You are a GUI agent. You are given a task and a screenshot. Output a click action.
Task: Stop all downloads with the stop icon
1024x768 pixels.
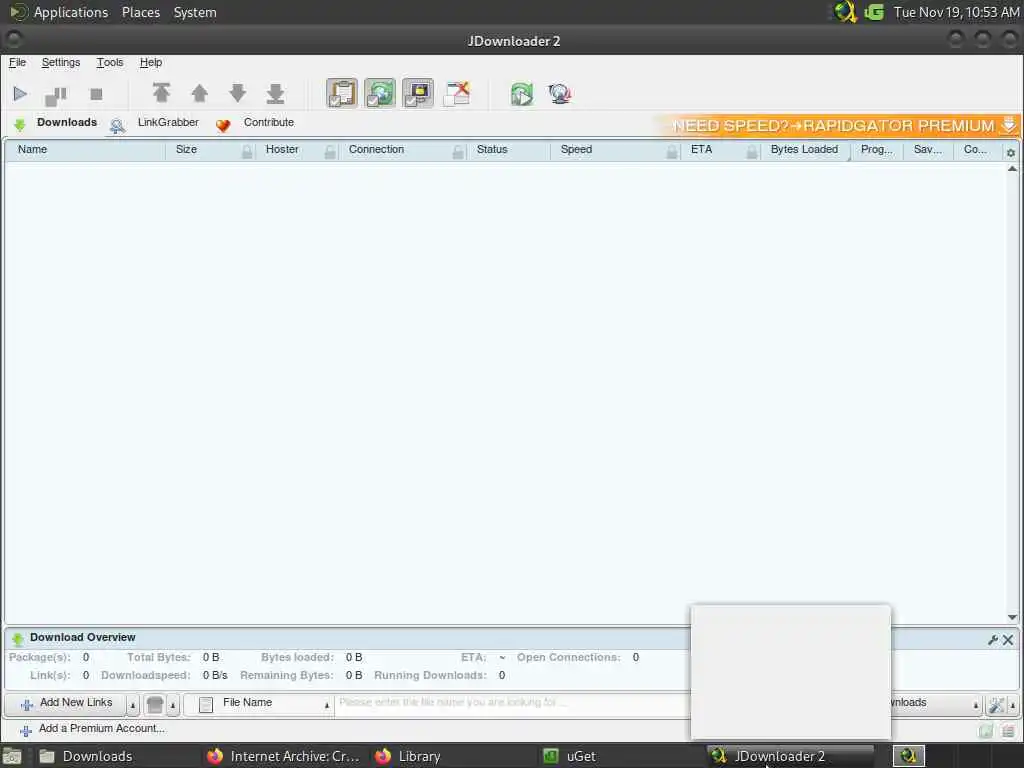tap(96, 95)
